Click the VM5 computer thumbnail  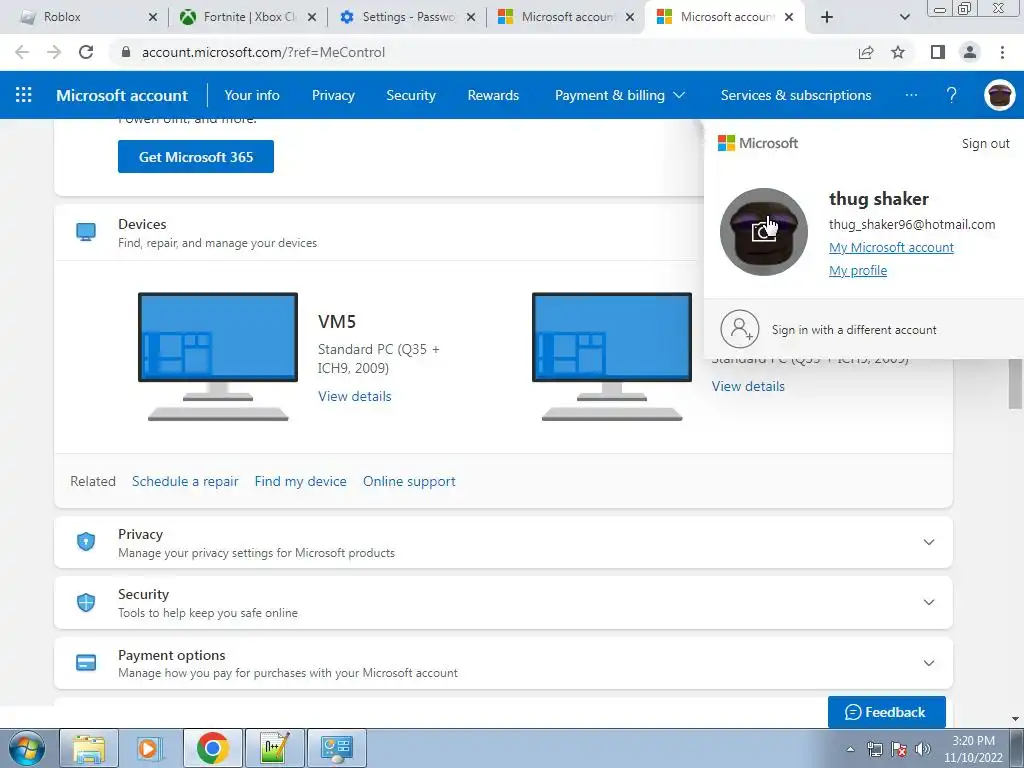(218, 357)
